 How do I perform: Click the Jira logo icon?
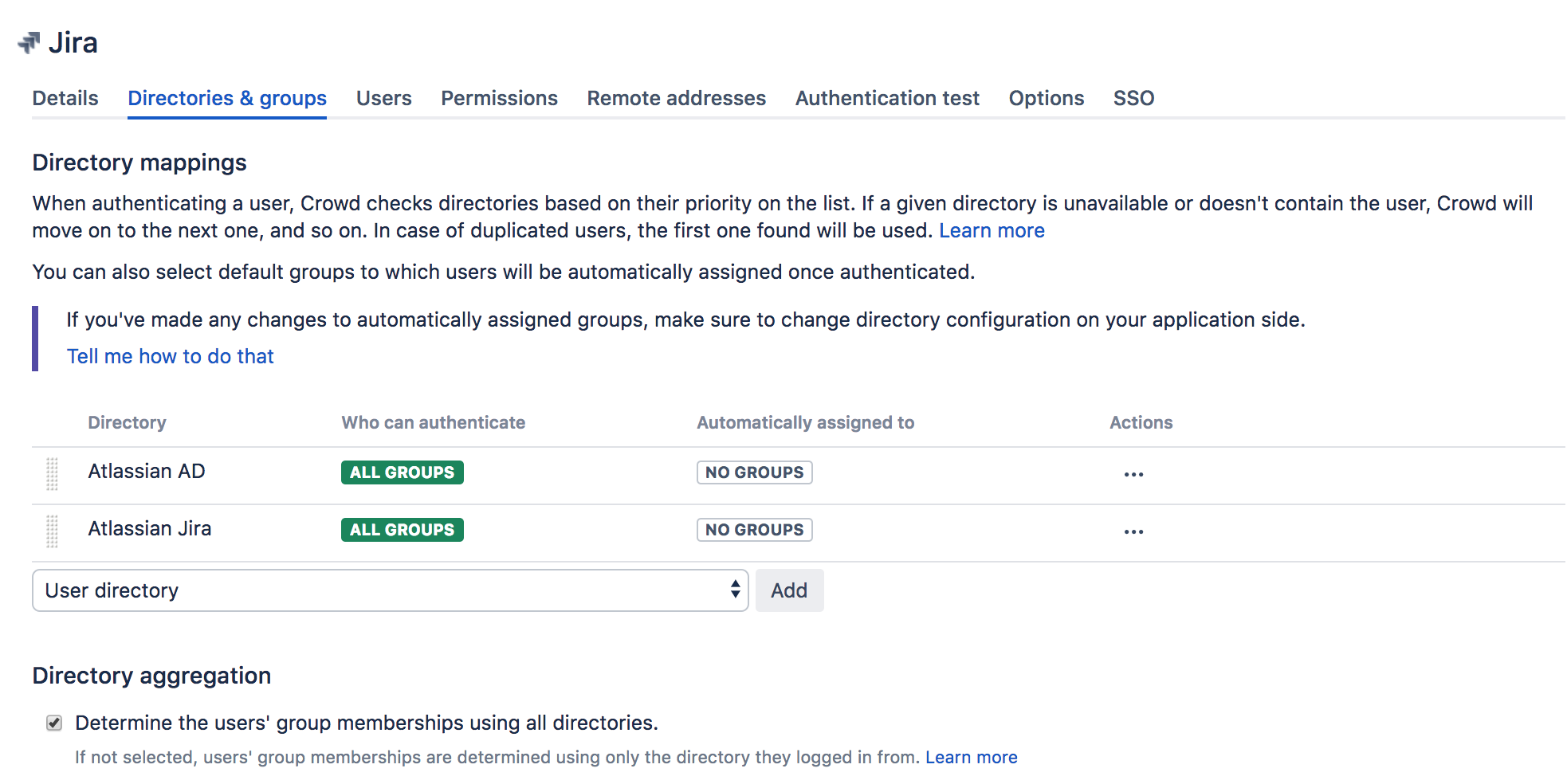pos(29,42)
